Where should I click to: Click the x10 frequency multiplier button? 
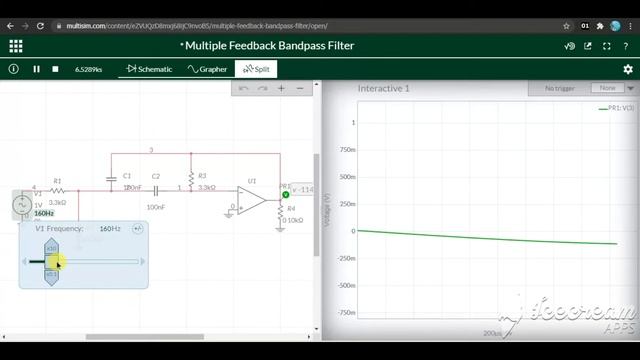click(x=51, y=247)
